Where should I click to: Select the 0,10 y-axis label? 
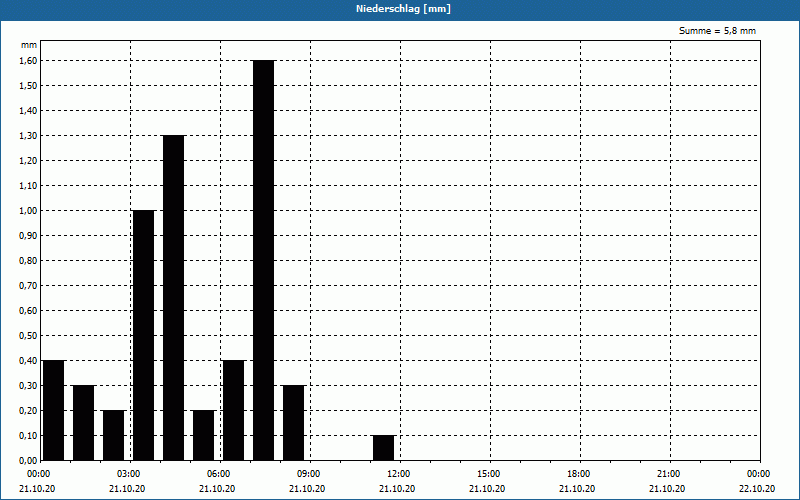pyautogui.click(x=28, y=436)
